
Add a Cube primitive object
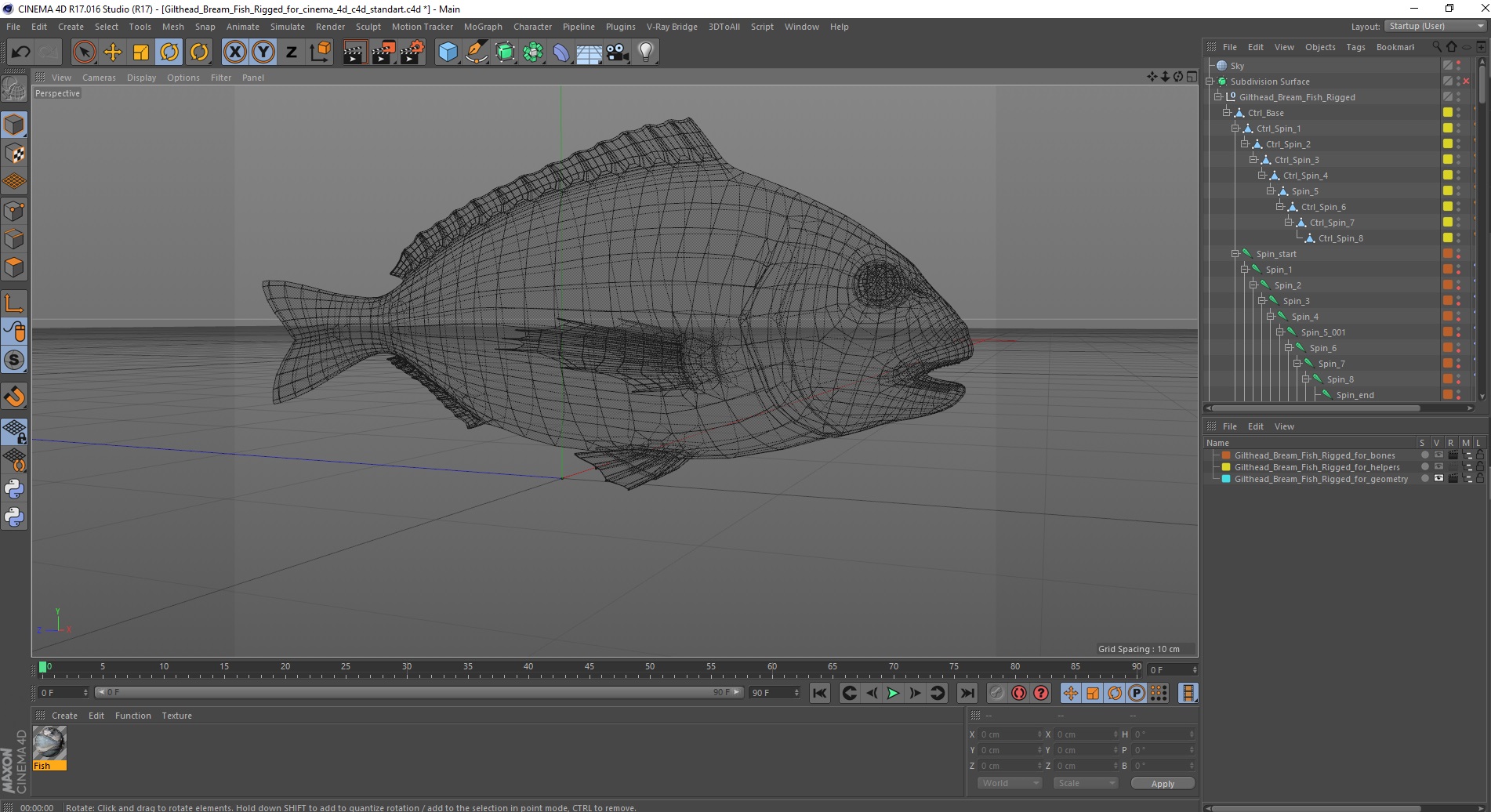[448, 53]
